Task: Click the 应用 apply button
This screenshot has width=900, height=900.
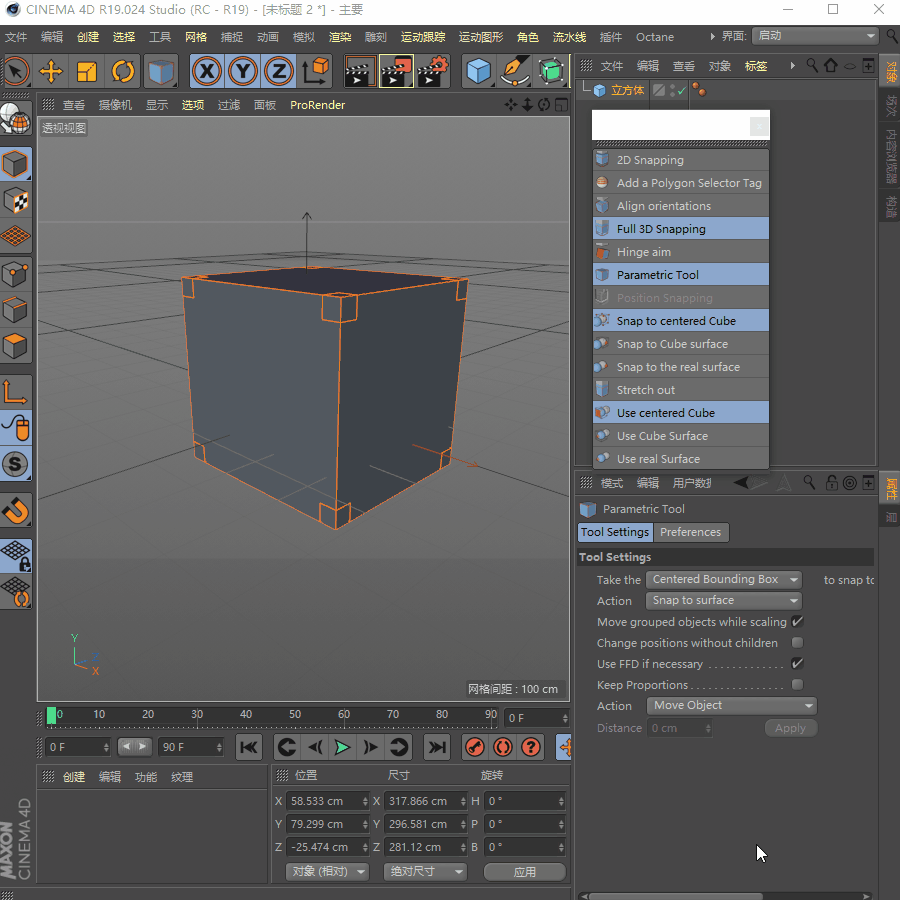Action: click(x=525, y=871)
